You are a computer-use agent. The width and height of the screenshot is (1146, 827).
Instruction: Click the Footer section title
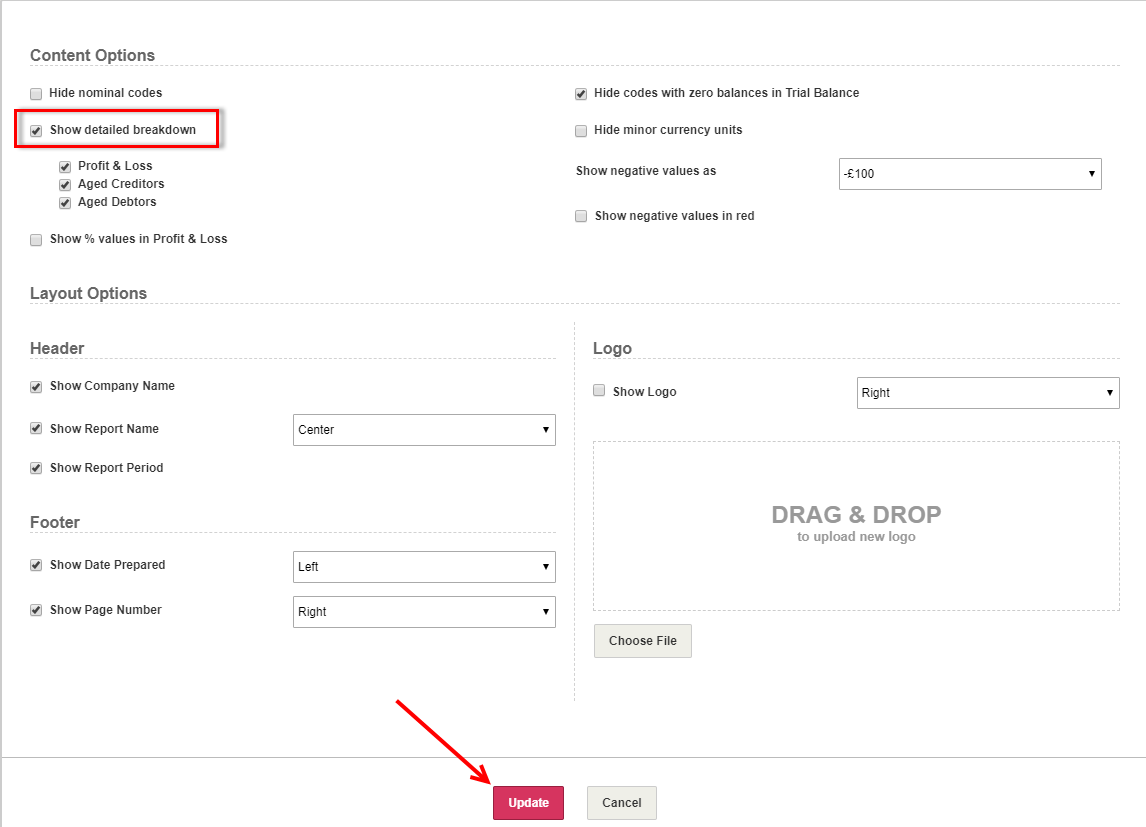55,522
